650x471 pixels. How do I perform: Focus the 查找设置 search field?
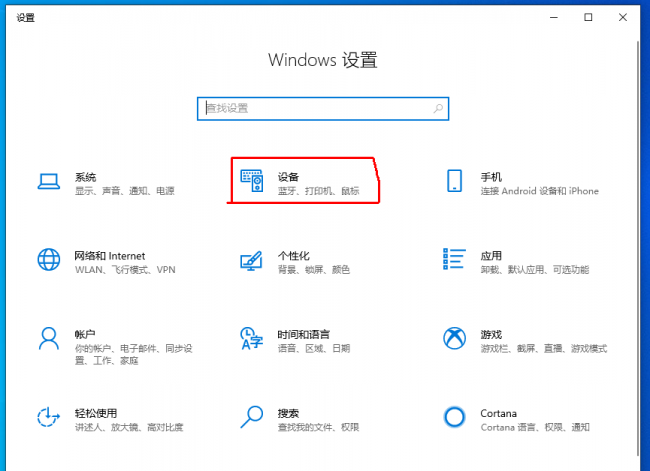[x=323, y=109]
